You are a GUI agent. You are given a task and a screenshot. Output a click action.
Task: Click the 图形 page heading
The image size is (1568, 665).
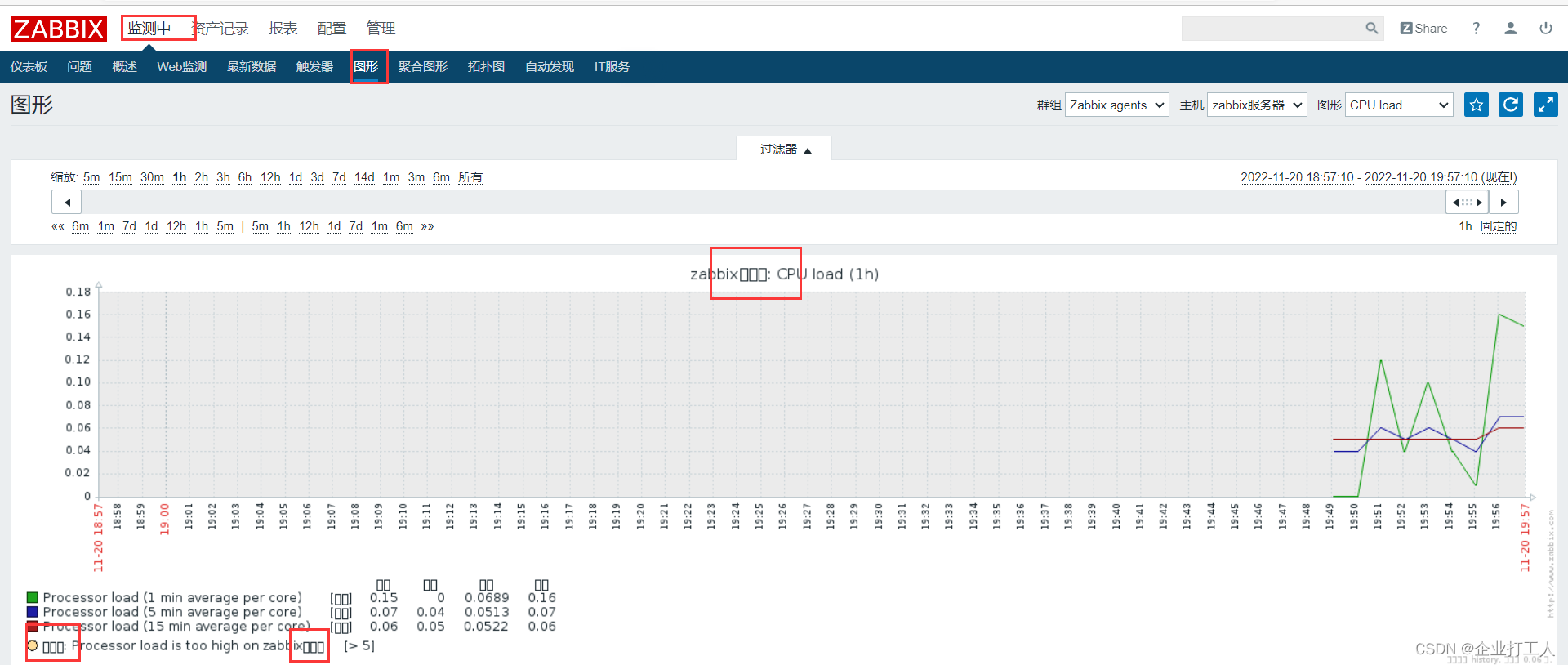tap(32, 105)
